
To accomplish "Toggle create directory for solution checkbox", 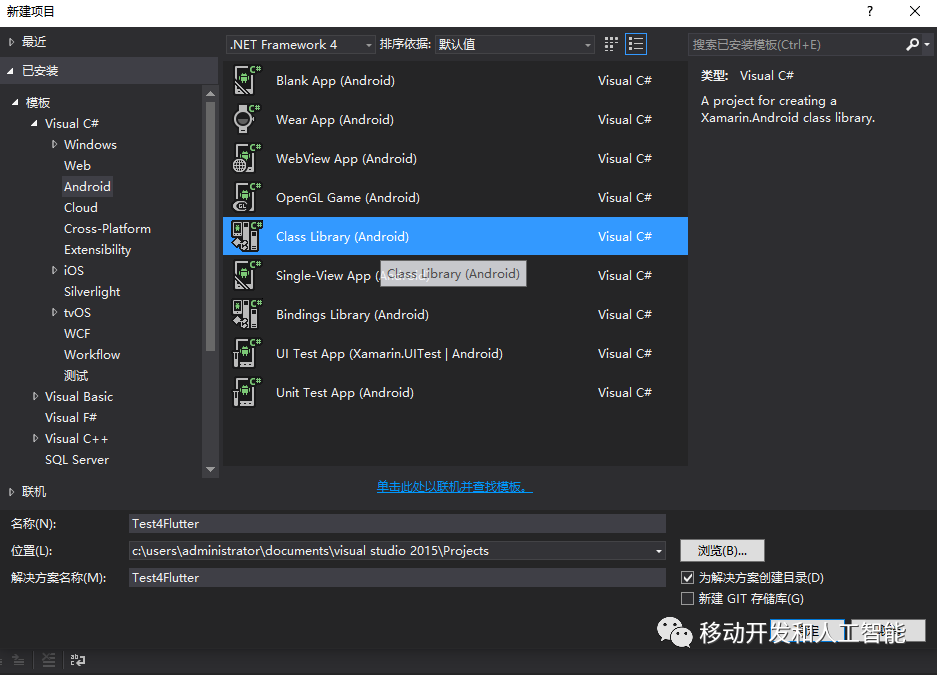I will 687,578.
